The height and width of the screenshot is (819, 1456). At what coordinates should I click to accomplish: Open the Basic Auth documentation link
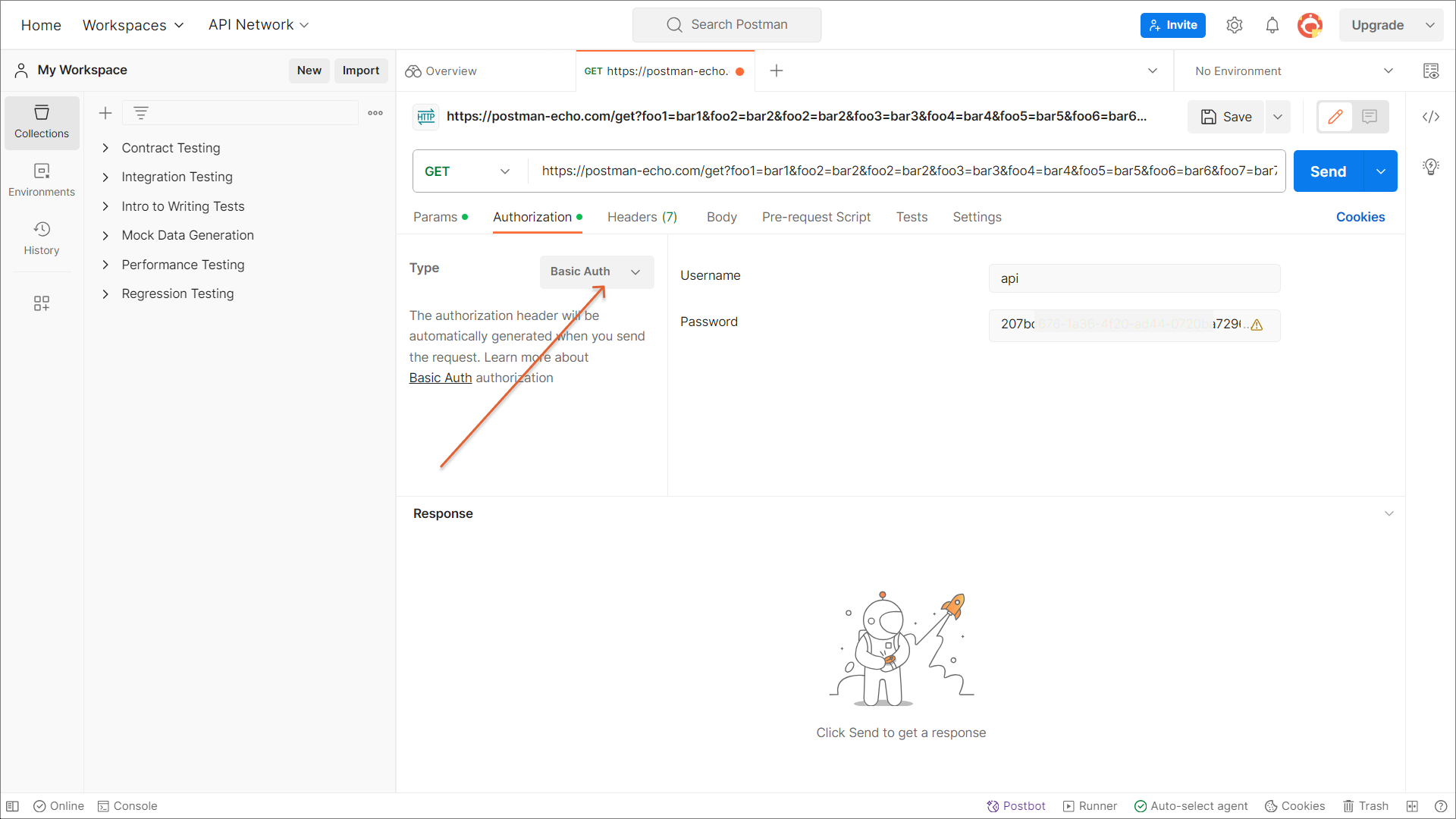[440, 378]
